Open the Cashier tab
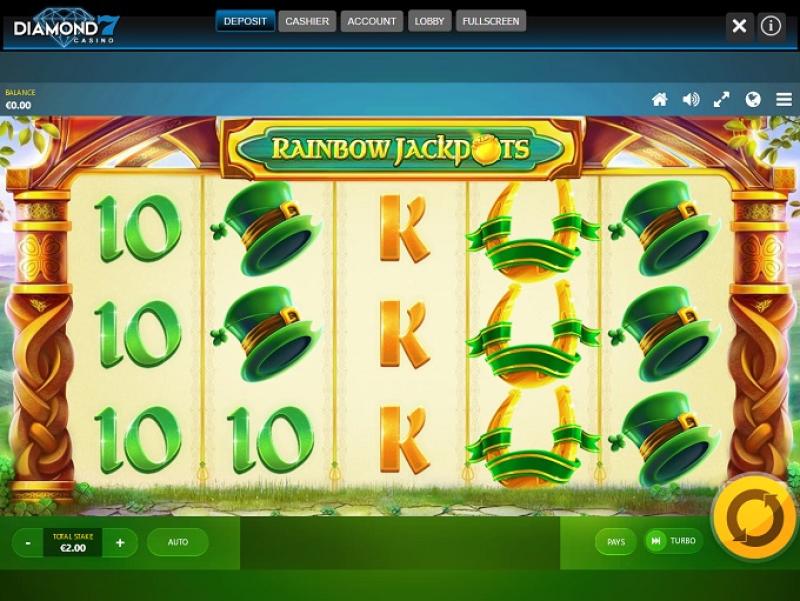Viewport: 800px width, 601px height. click(x=307, y=21)
